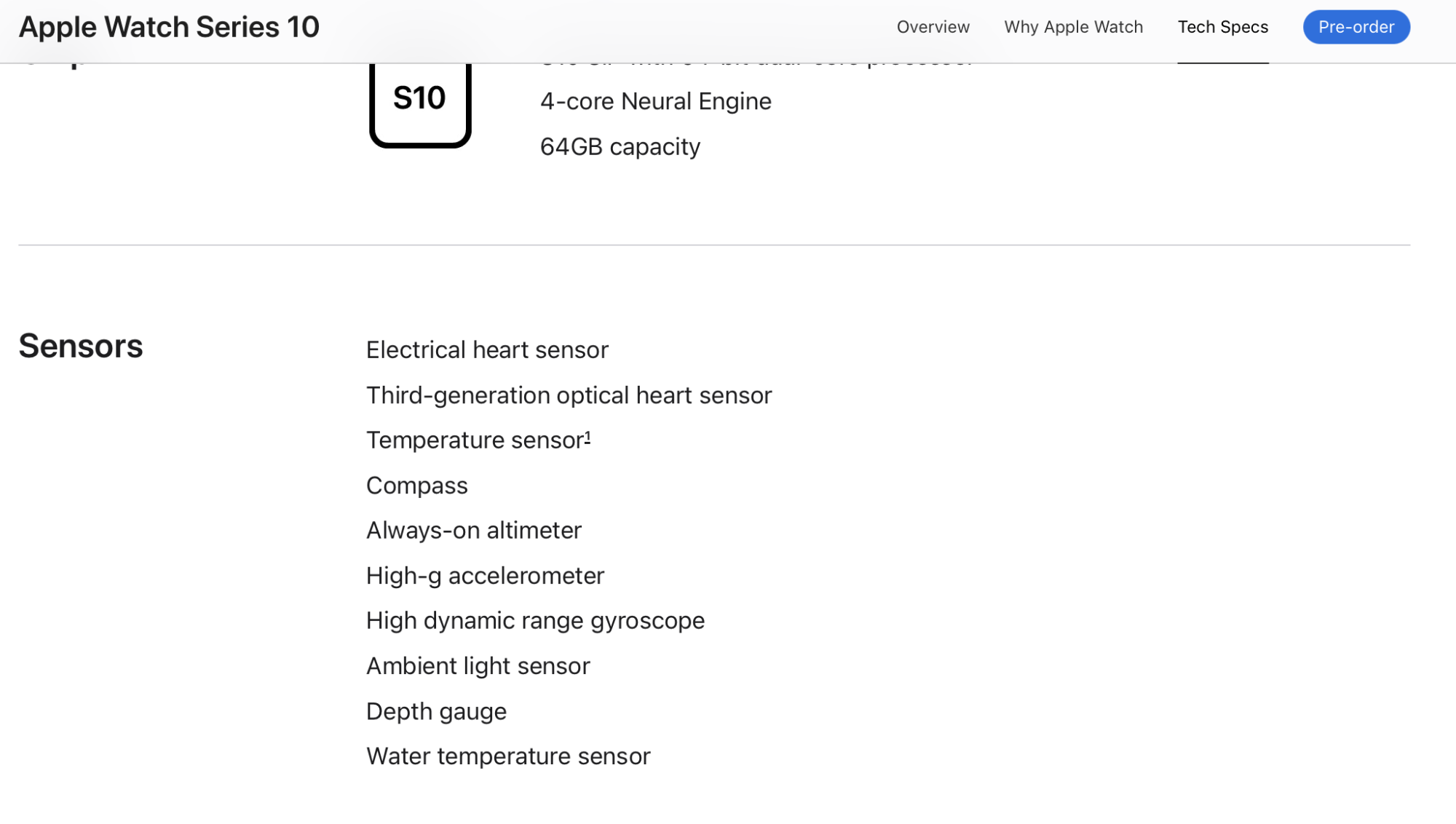The width and height of the screenshot is (1456, 824).
Task: Click the Water temperature sensor line
Action: [x=508, y=756]
